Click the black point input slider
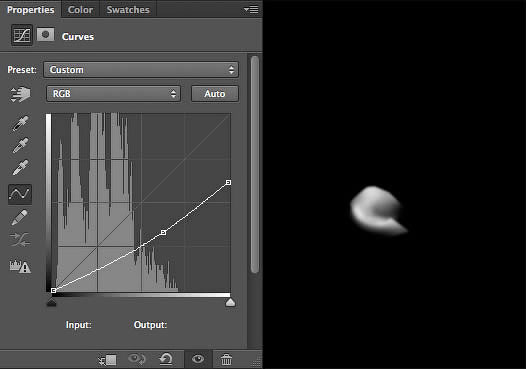This screenshot has width=526, height=369. click(x=51, y=303)
